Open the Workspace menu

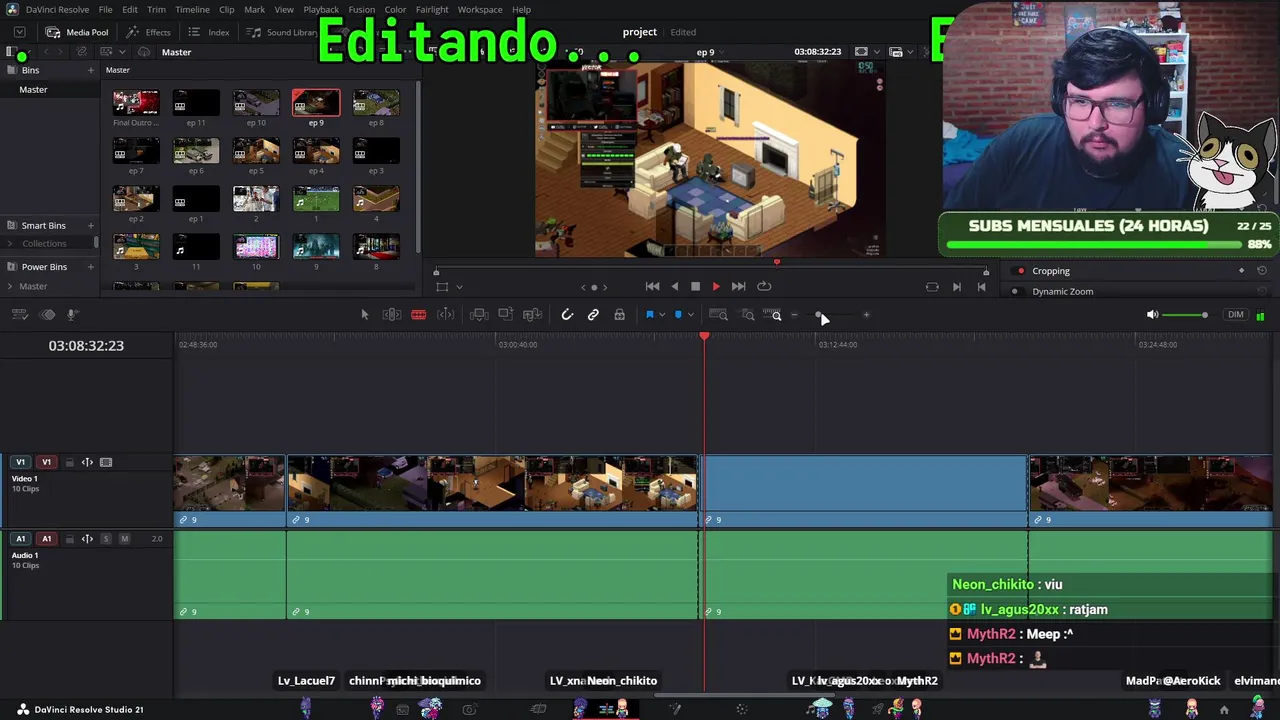(480, 9)
